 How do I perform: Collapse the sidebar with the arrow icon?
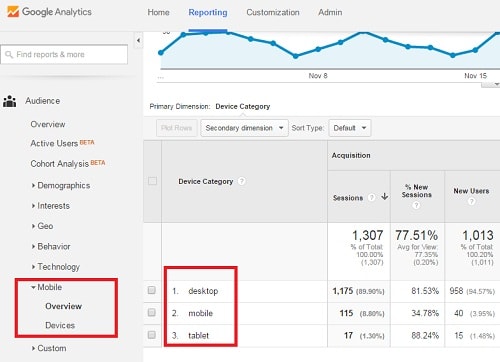point(138,41)
